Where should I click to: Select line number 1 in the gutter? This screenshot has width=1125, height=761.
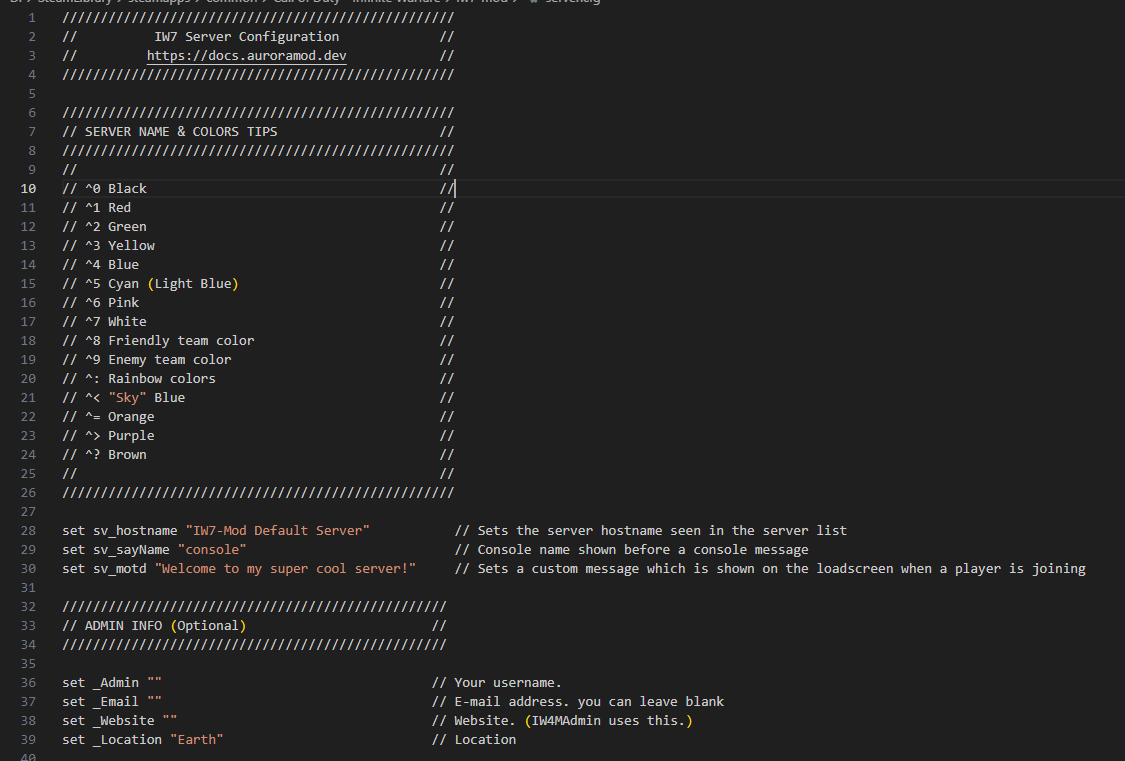tap(32, 18)
